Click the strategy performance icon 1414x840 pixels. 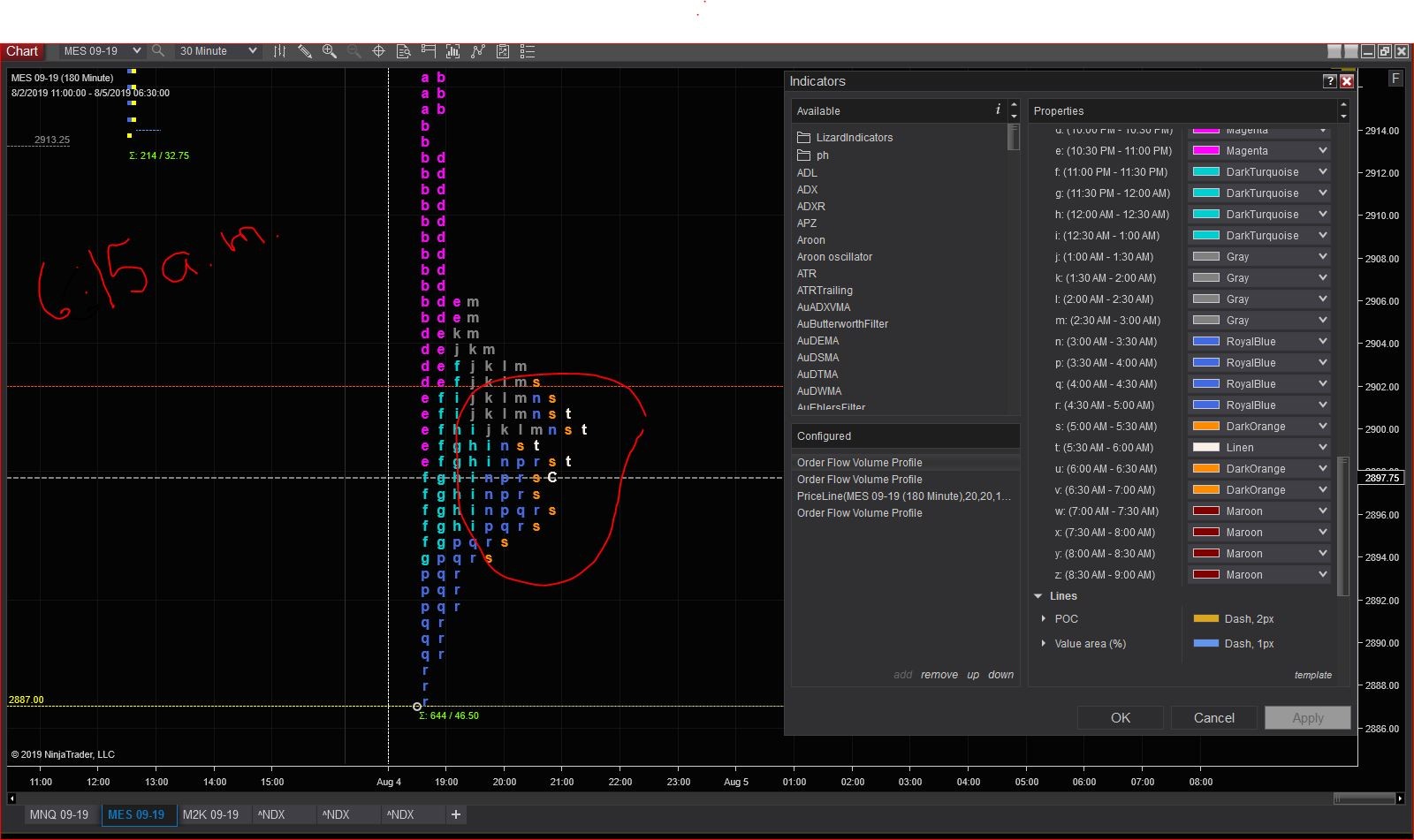[x=503, y=51]
